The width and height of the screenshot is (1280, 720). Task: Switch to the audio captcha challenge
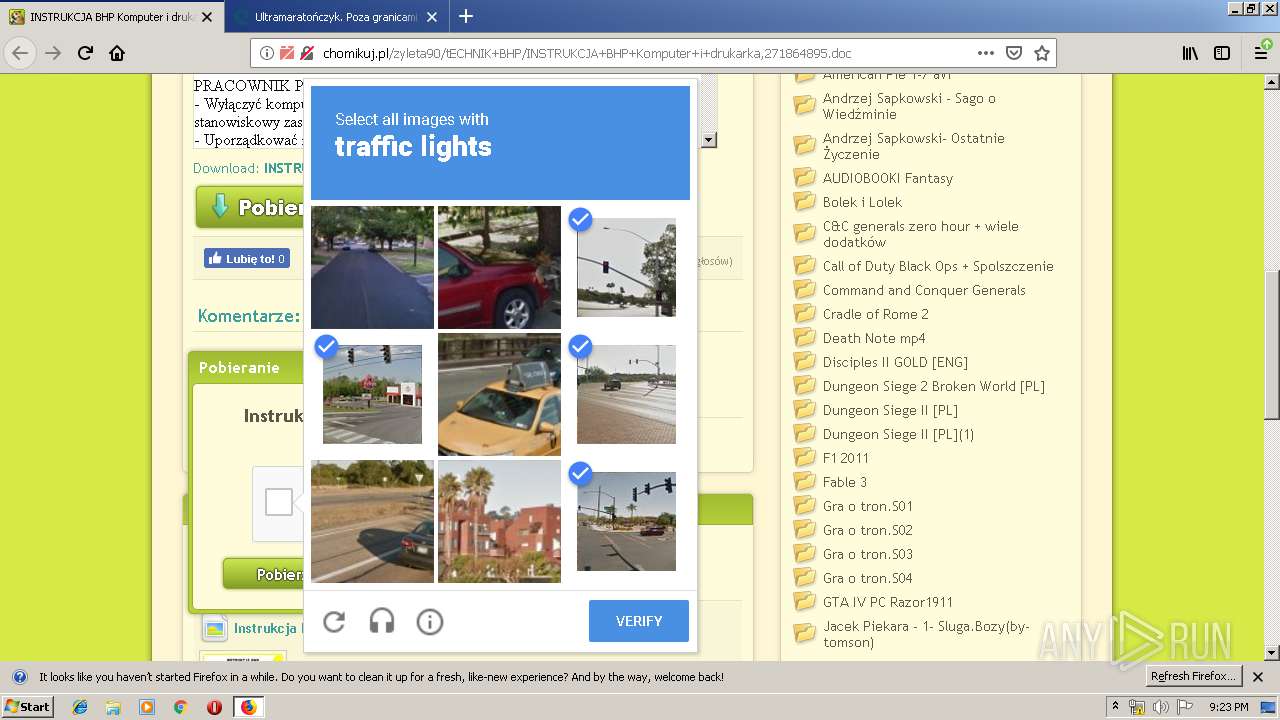coord(382,622)
